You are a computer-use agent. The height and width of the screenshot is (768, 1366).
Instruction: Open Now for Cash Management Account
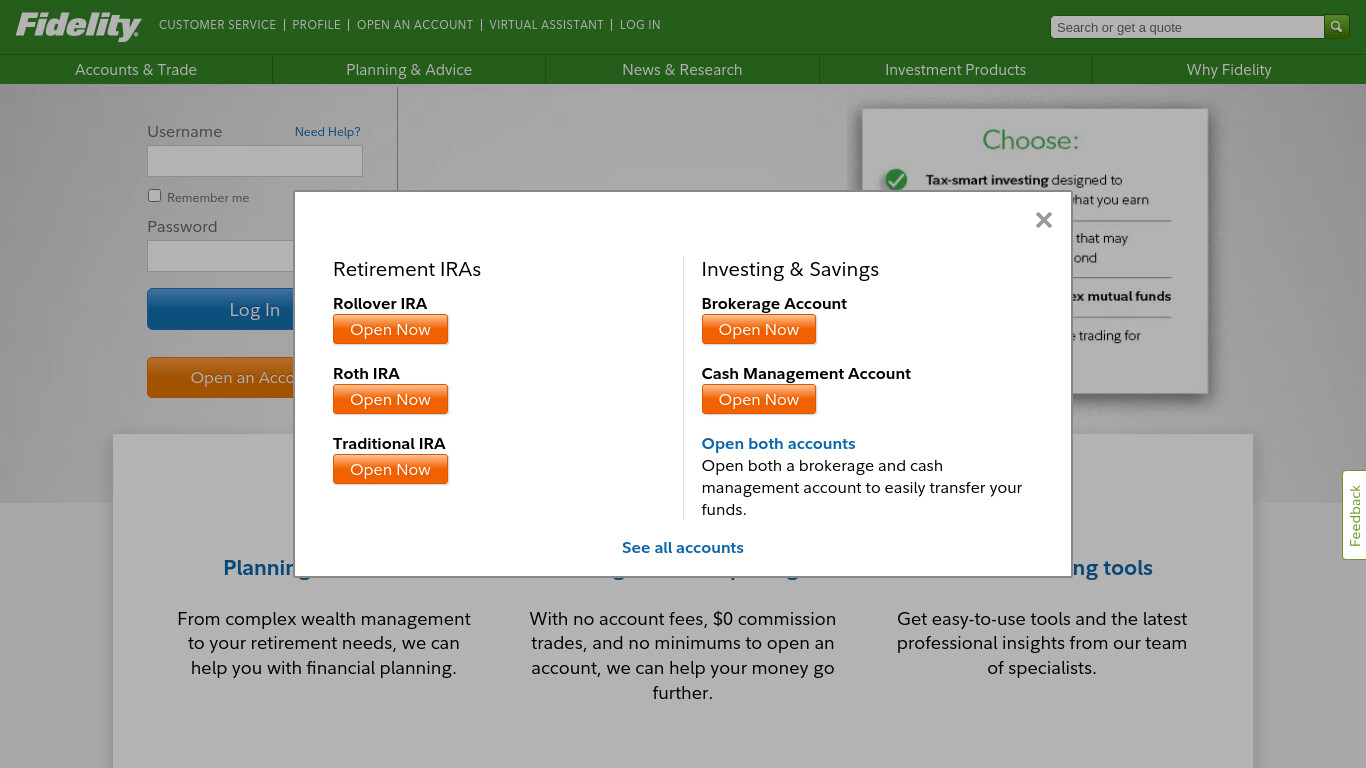pos(759,399)
